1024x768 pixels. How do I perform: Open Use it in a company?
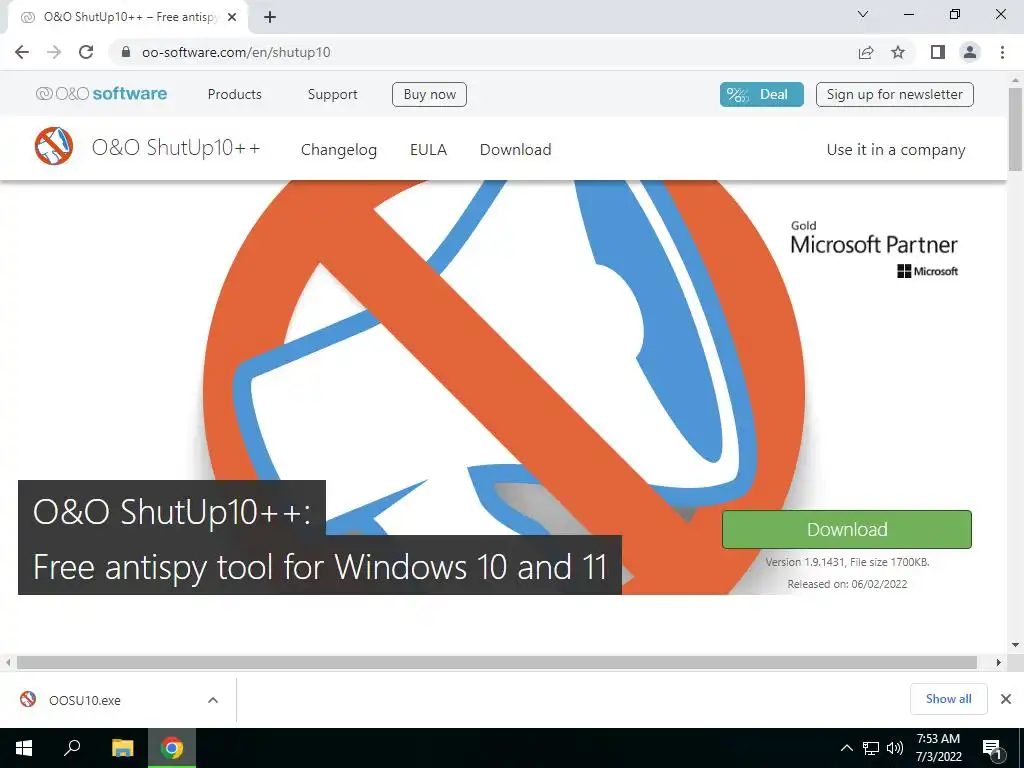[x=896, y=150]
